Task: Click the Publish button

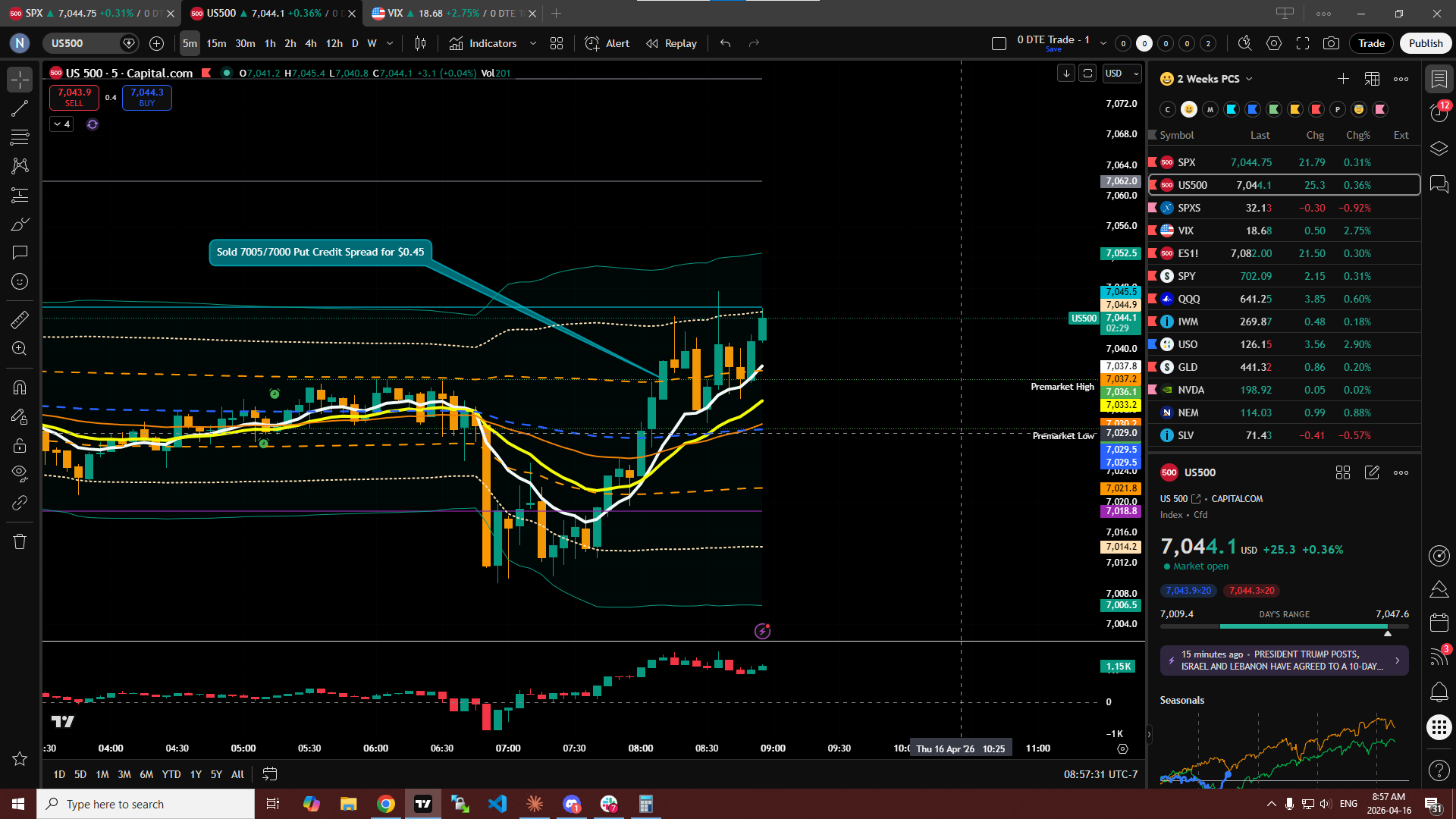Action: tap(1425, 43)
